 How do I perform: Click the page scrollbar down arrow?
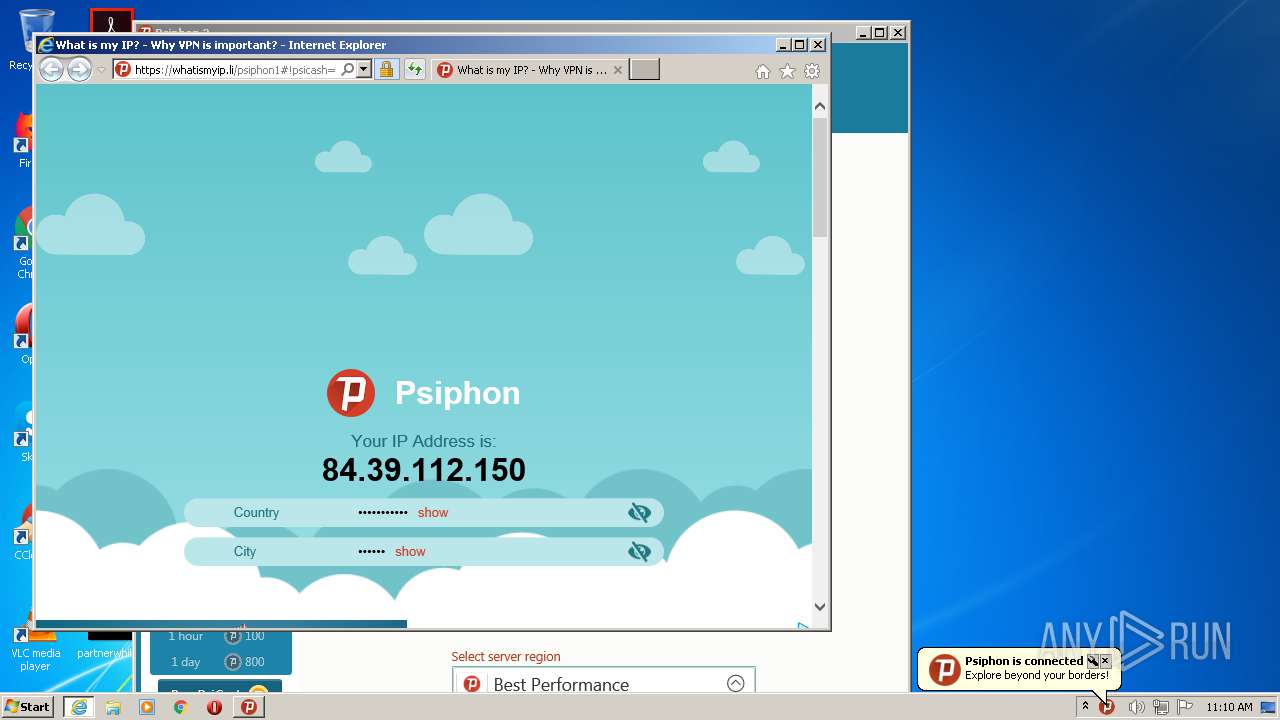click(x=820, y=606)
